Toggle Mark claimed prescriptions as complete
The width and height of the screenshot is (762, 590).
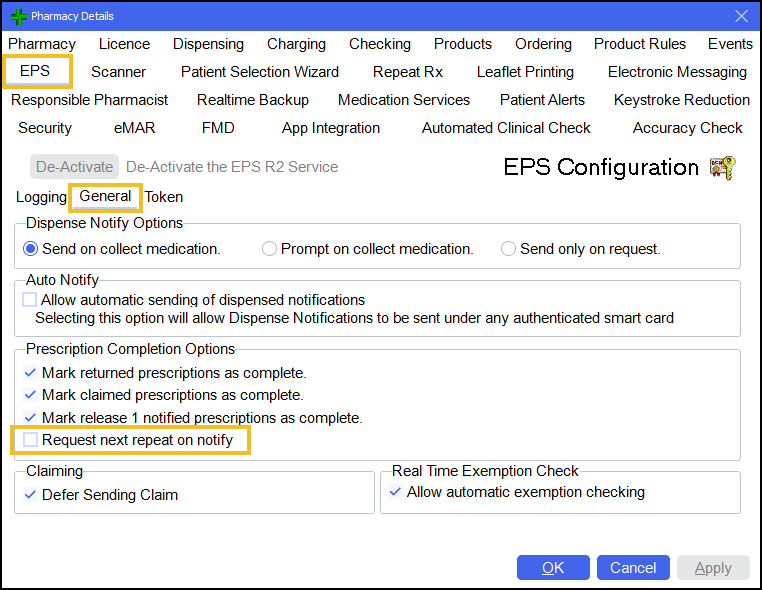click(30, 396)
